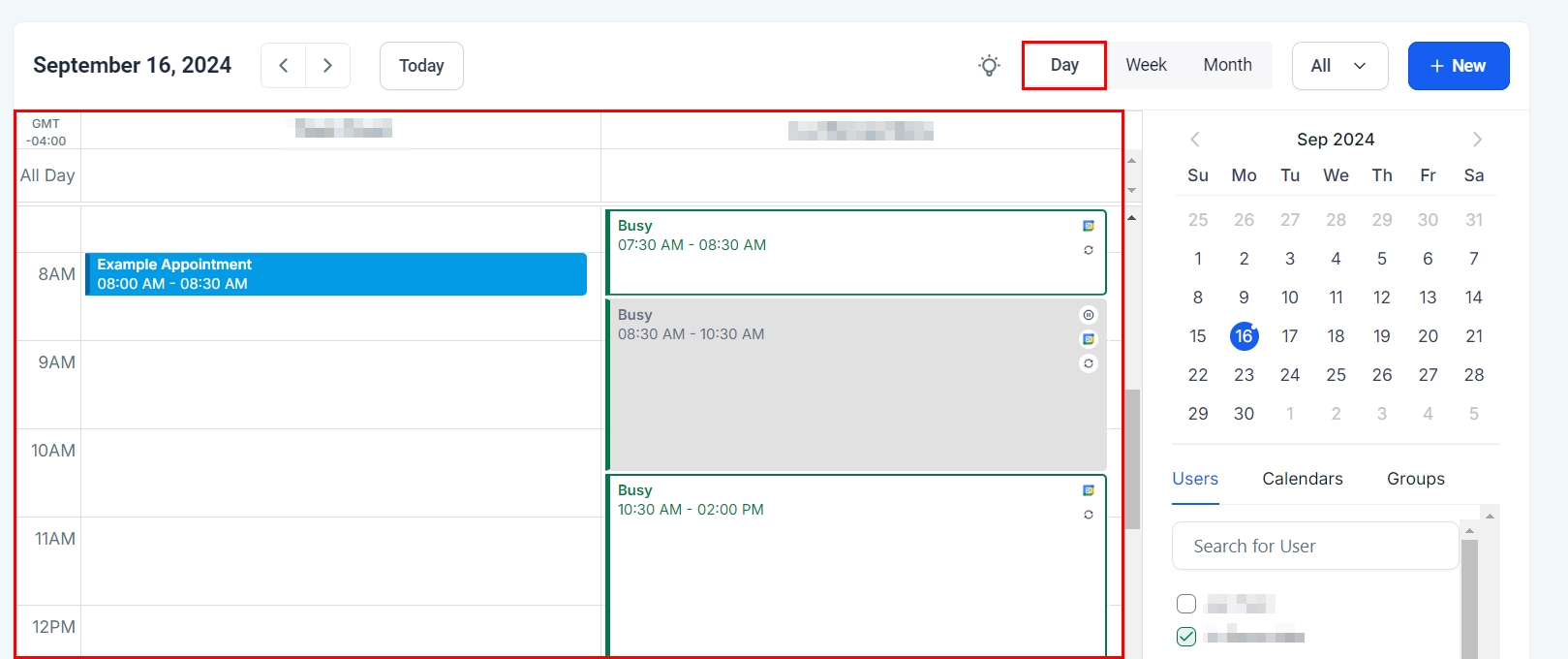Select September 20 in mini calendar
1568x659 pixels.
click(x=1428, y=336)
